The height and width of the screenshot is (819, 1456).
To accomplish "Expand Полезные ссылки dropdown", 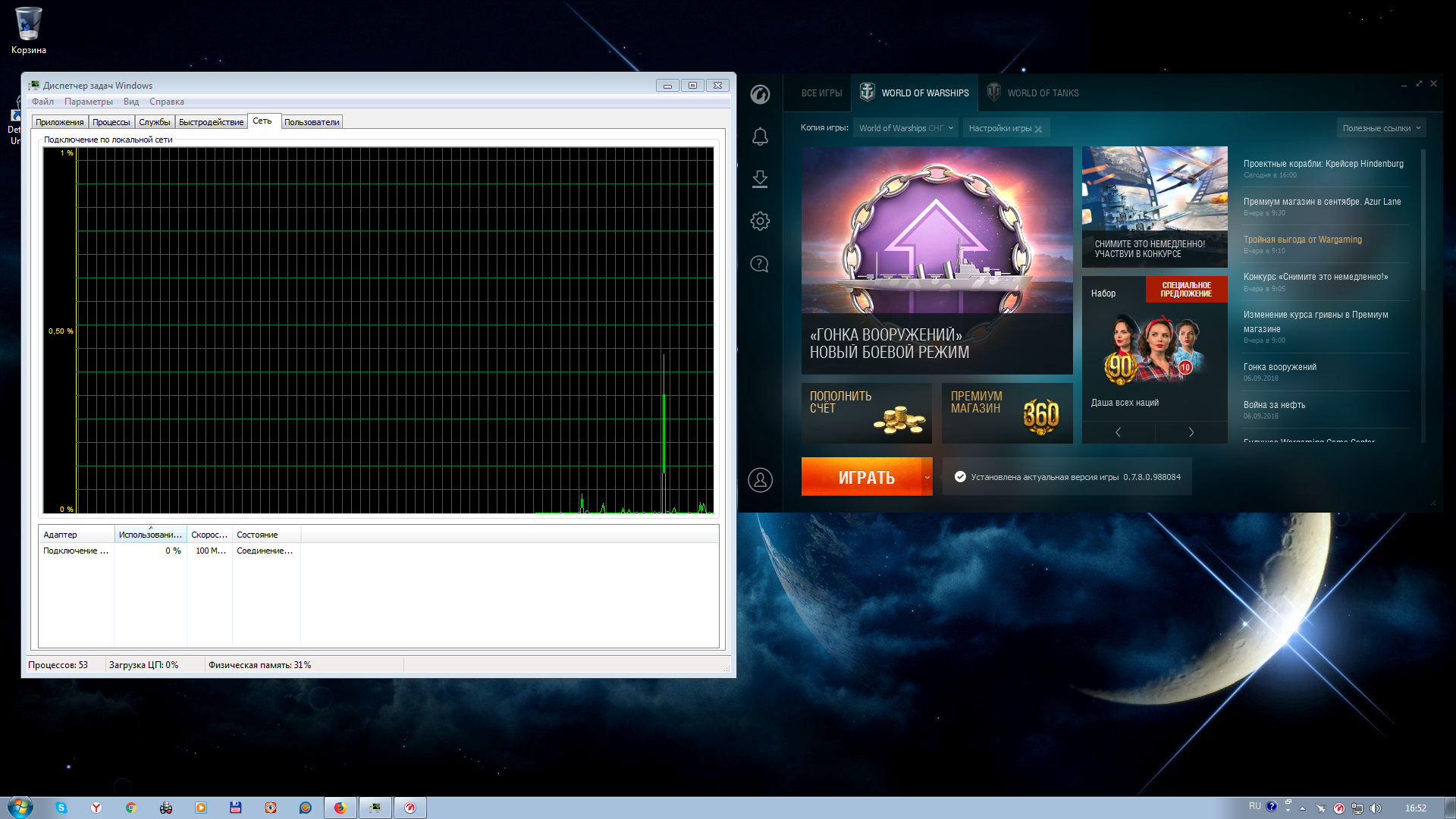I will click(x=1382, y=128).
